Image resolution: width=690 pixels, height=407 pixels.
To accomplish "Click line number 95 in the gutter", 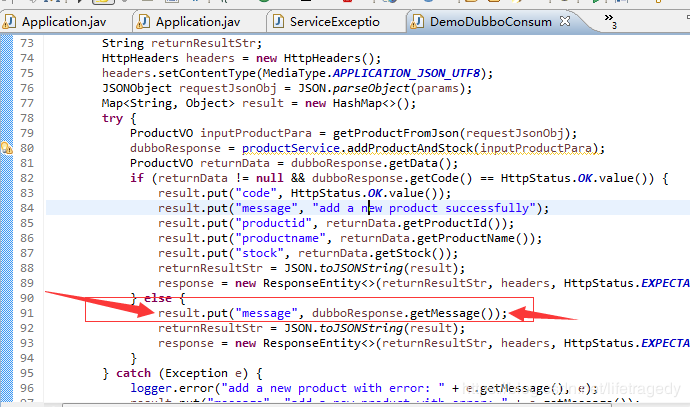I will click(27, 373).
